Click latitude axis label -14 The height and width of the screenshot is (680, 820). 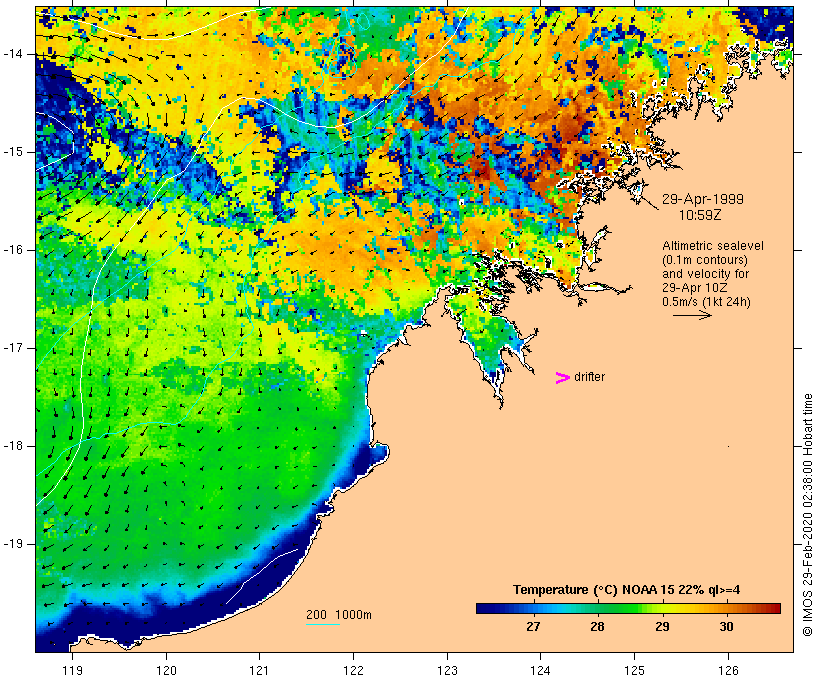(x=13, y=54)
